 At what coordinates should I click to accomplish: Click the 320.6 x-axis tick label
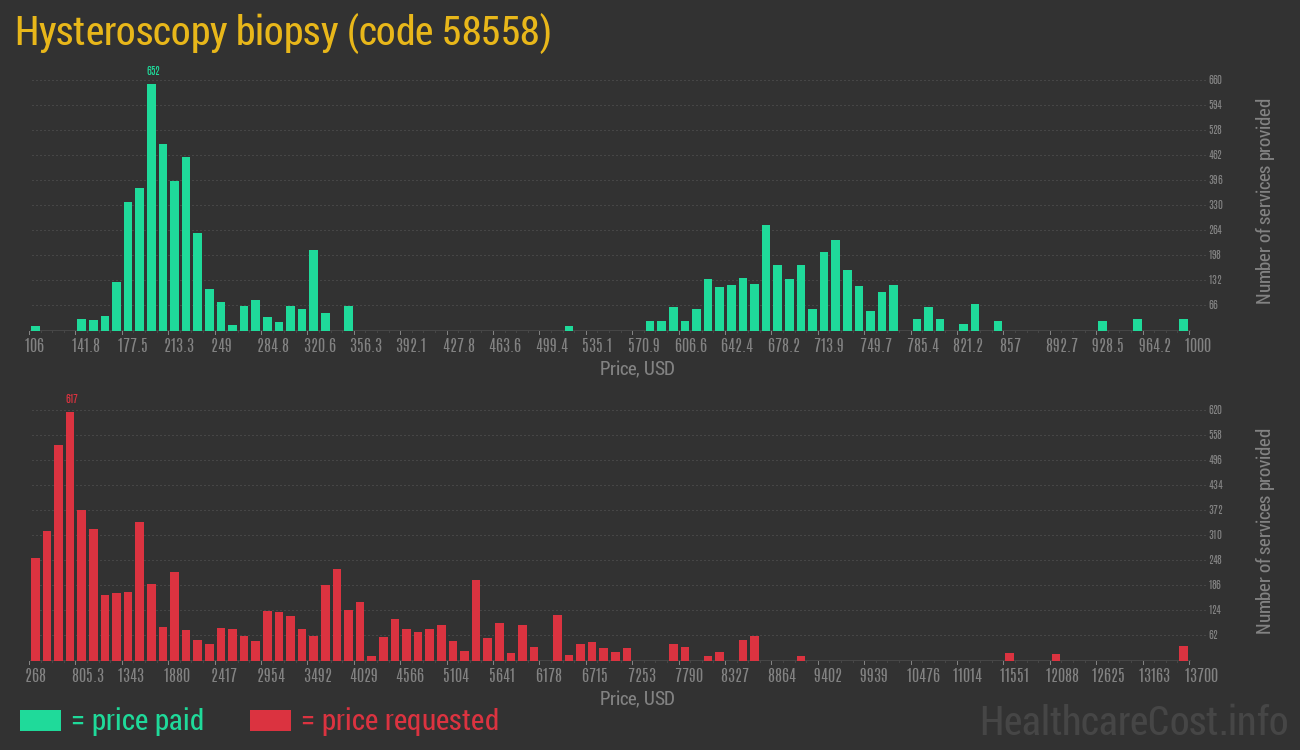(320, 346)
